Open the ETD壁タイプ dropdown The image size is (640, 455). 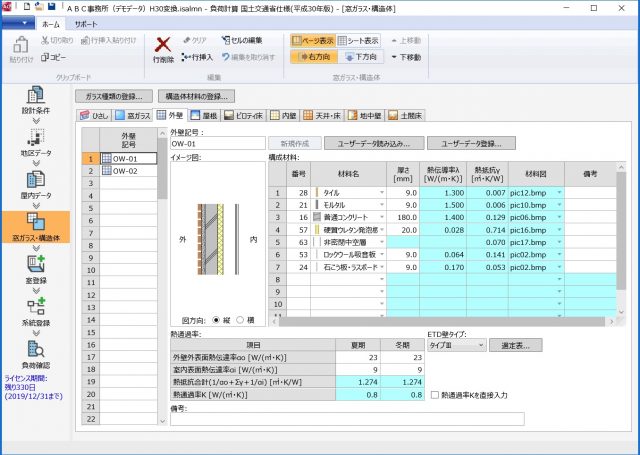click(x=456, y=345)
